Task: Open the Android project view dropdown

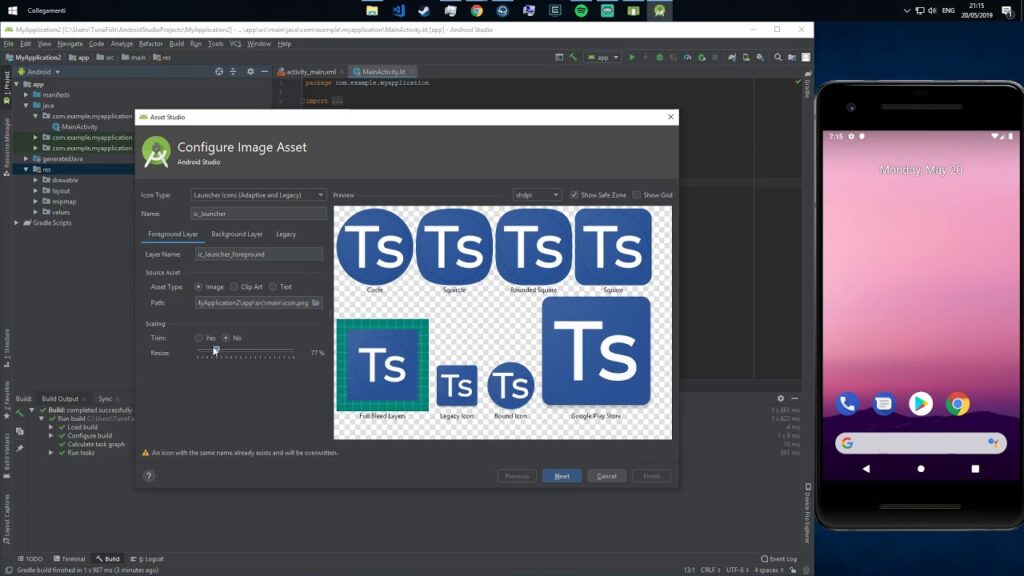Action: [39, 72]
